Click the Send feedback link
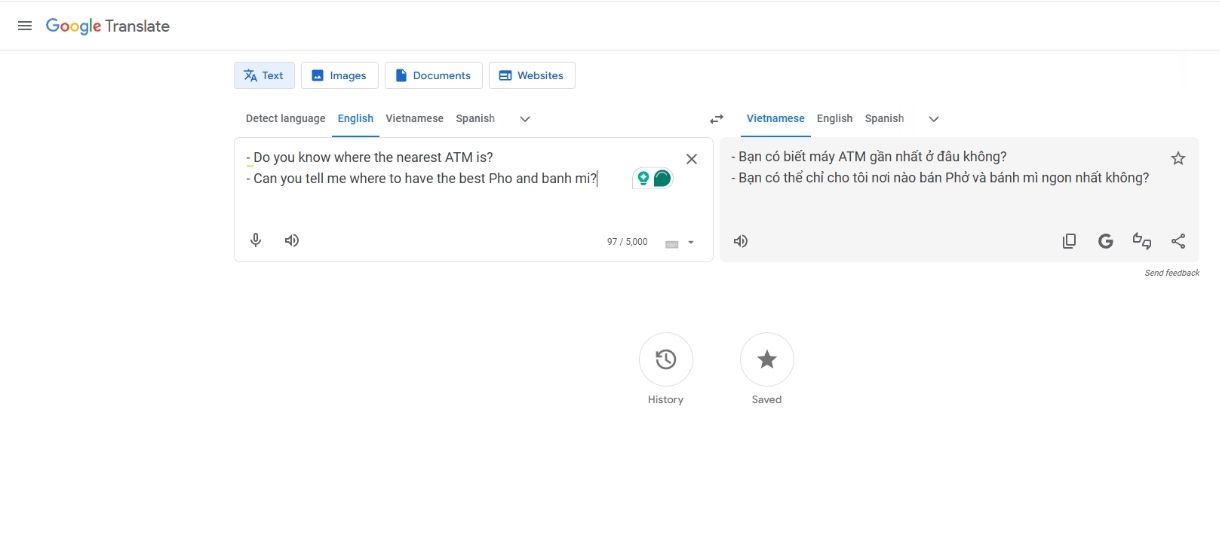This screenshot has height=550, width=1220. pos(1171,273)
